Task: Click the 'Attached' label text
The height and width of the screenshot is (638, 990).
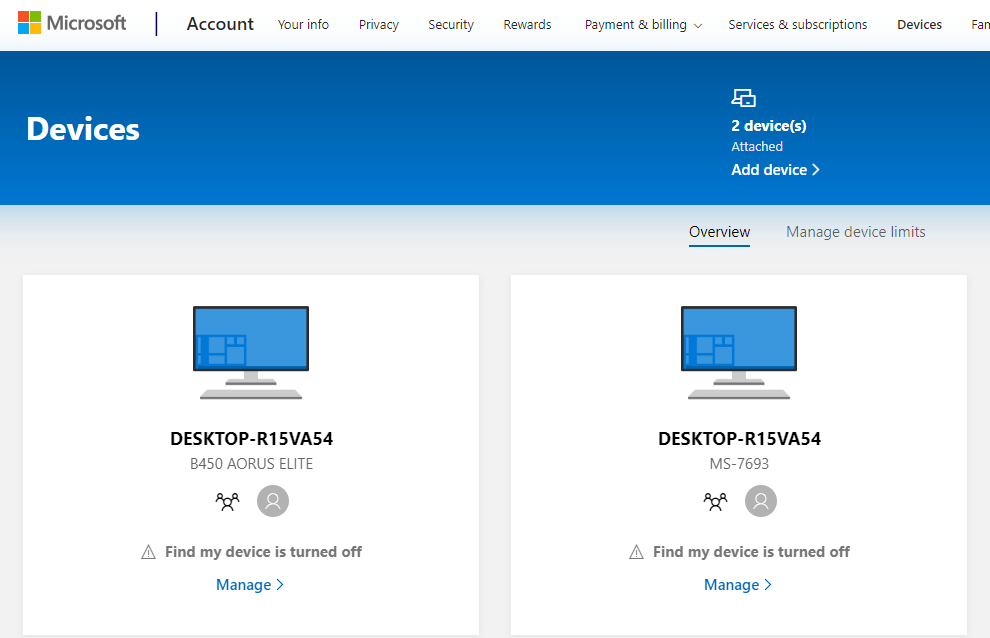Action: tap(757, 147)
